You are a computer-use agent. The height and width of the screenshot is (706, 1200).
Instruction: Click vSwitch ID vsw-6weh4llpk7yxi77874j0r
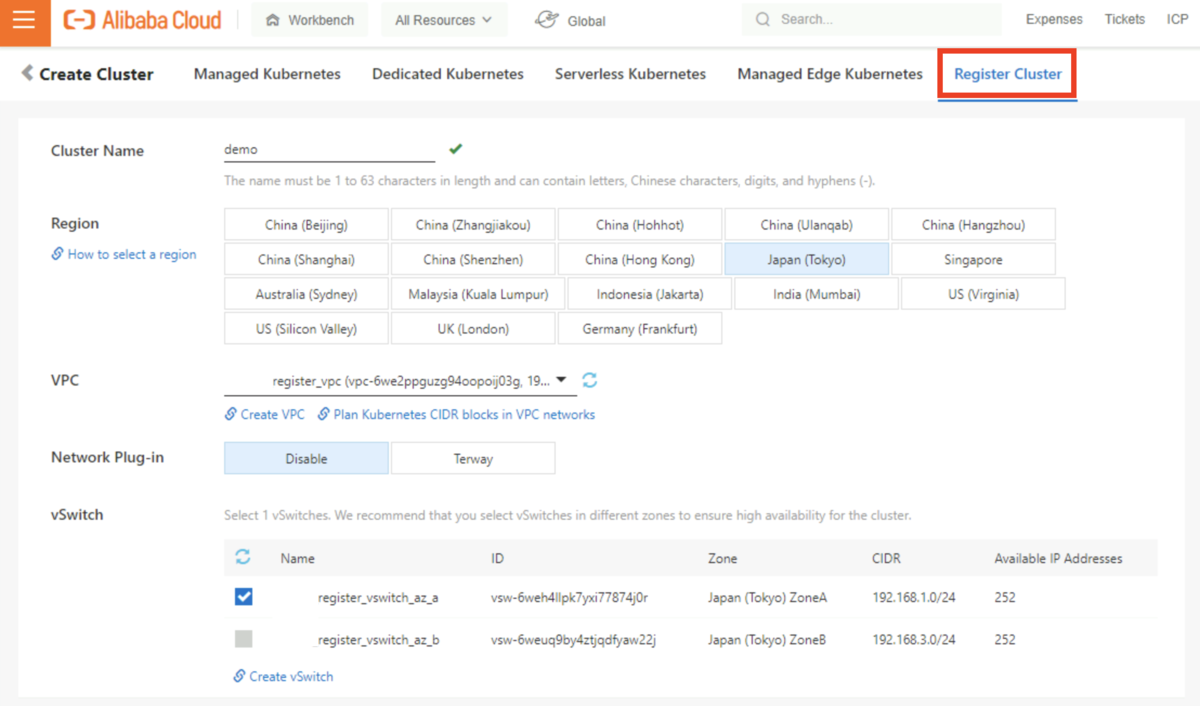click(569, 598)
